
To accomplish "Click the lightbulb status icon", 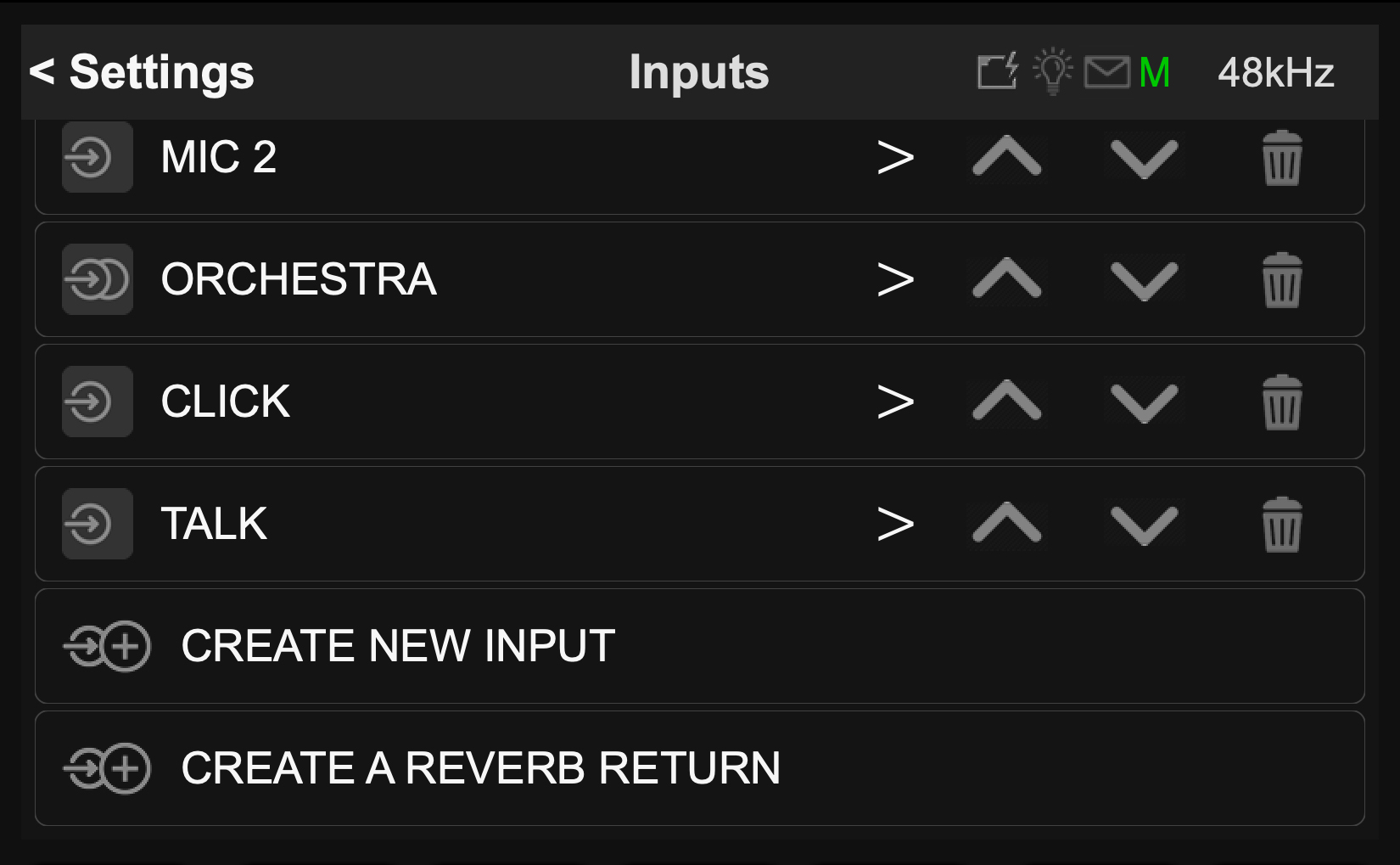I will [x=1053, y=71].
